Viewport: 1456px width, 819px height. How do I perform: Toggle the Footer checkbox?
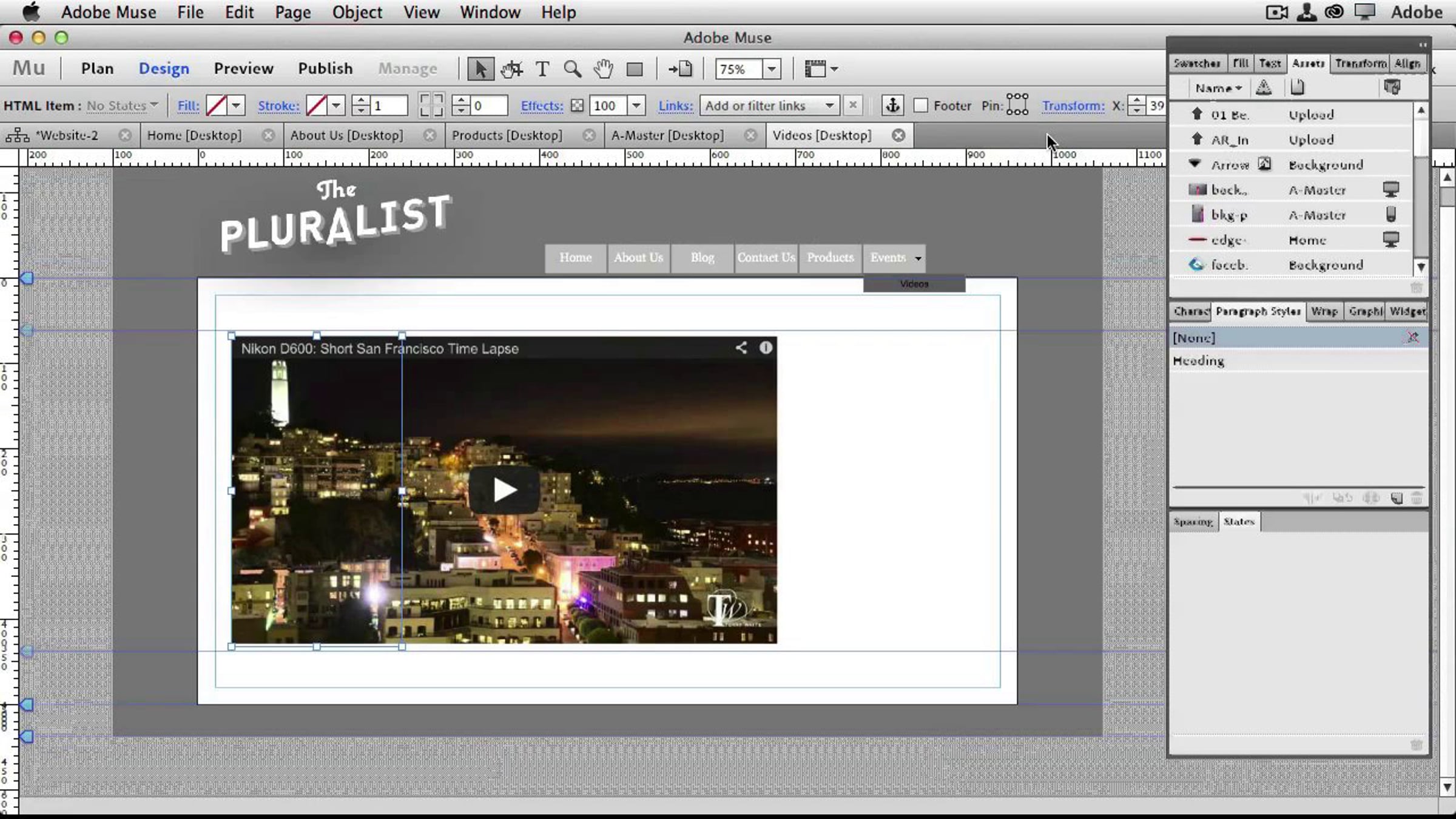pyautogui.click(x=920, y=106)
